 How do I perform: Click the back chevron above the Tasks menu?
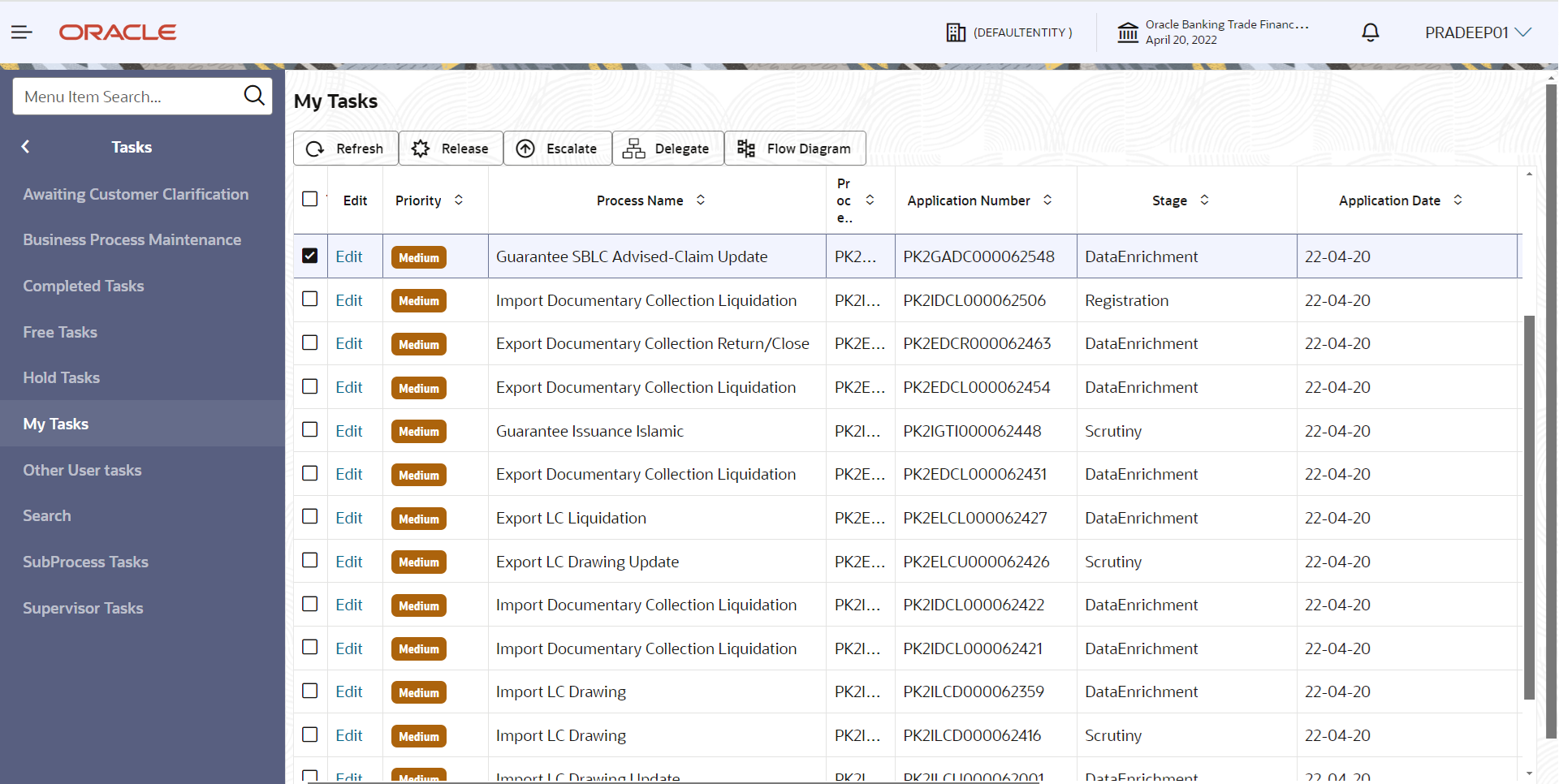click(25, 147)
